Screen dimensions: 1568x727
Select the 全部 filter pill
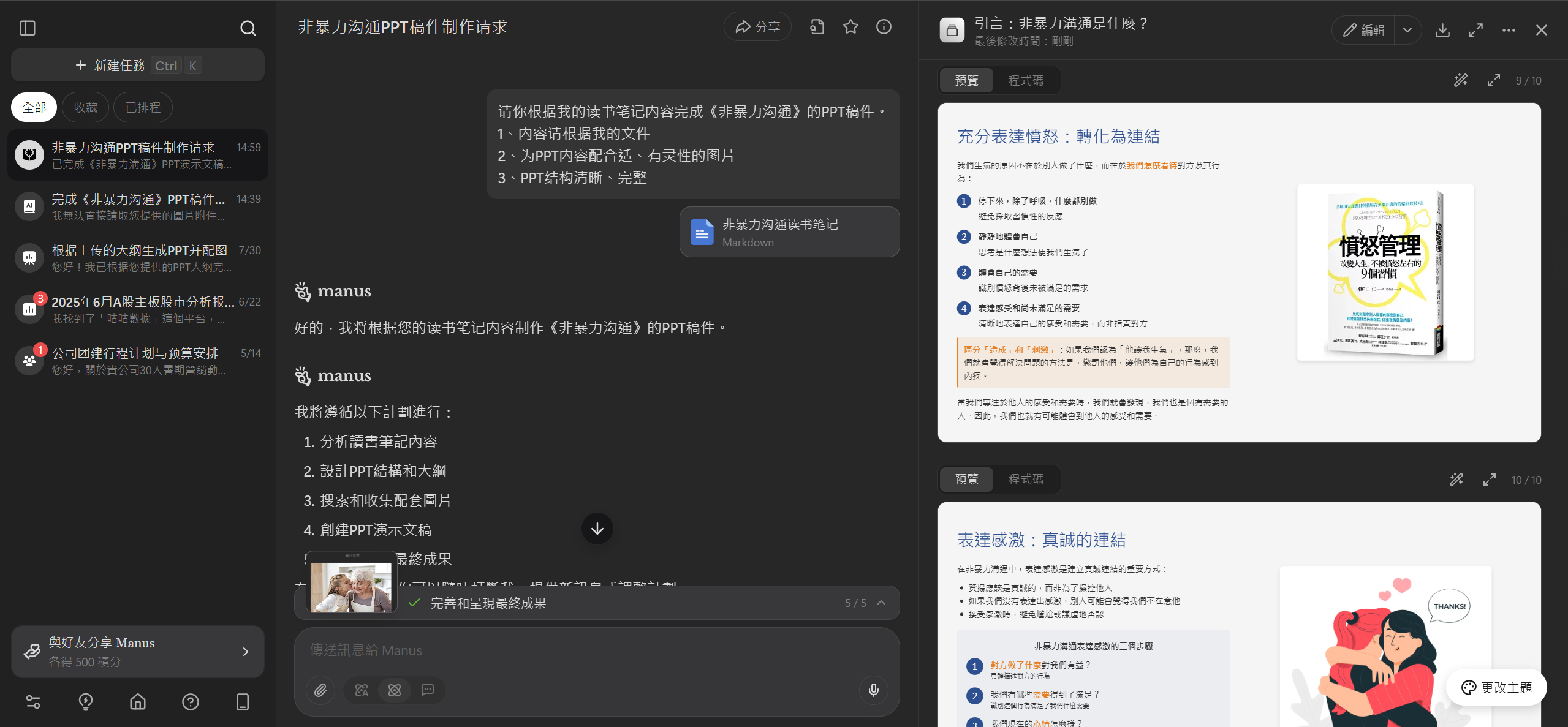click(34, 108)
